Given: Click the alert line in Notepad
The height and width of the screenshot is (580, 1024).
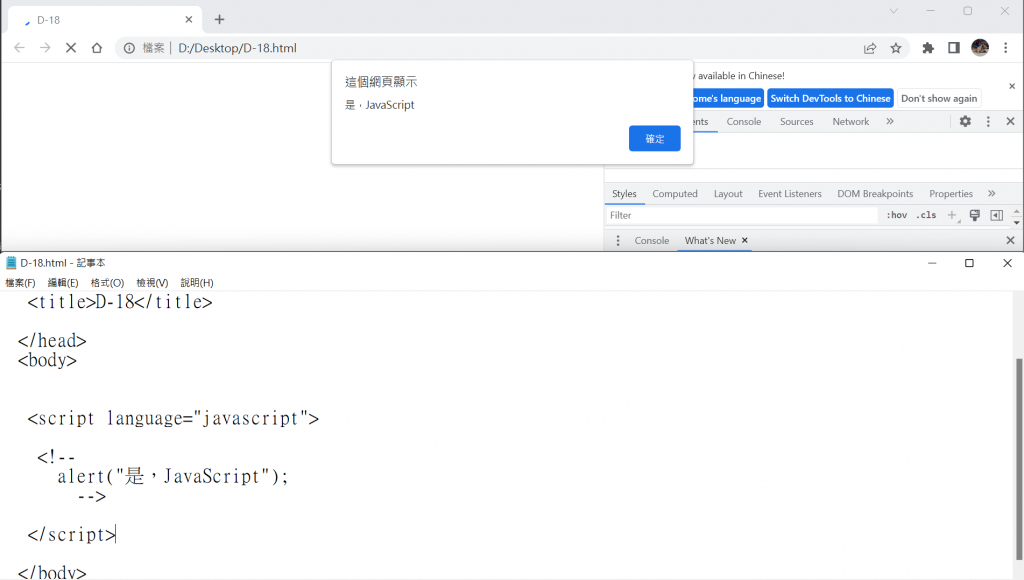Looking at the screenshot, I should tap(172, 476).
